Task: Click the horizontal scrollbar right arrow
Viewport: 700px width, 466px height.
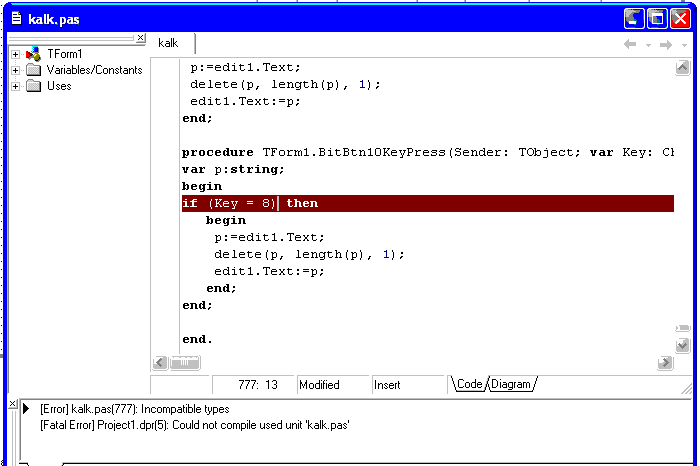Action: tap(665, 363)
